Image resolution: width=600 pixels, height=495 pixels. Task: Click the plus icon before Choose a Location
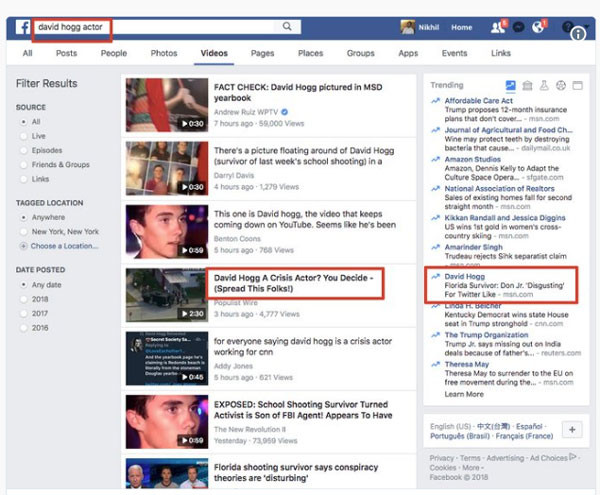point(23,246)
